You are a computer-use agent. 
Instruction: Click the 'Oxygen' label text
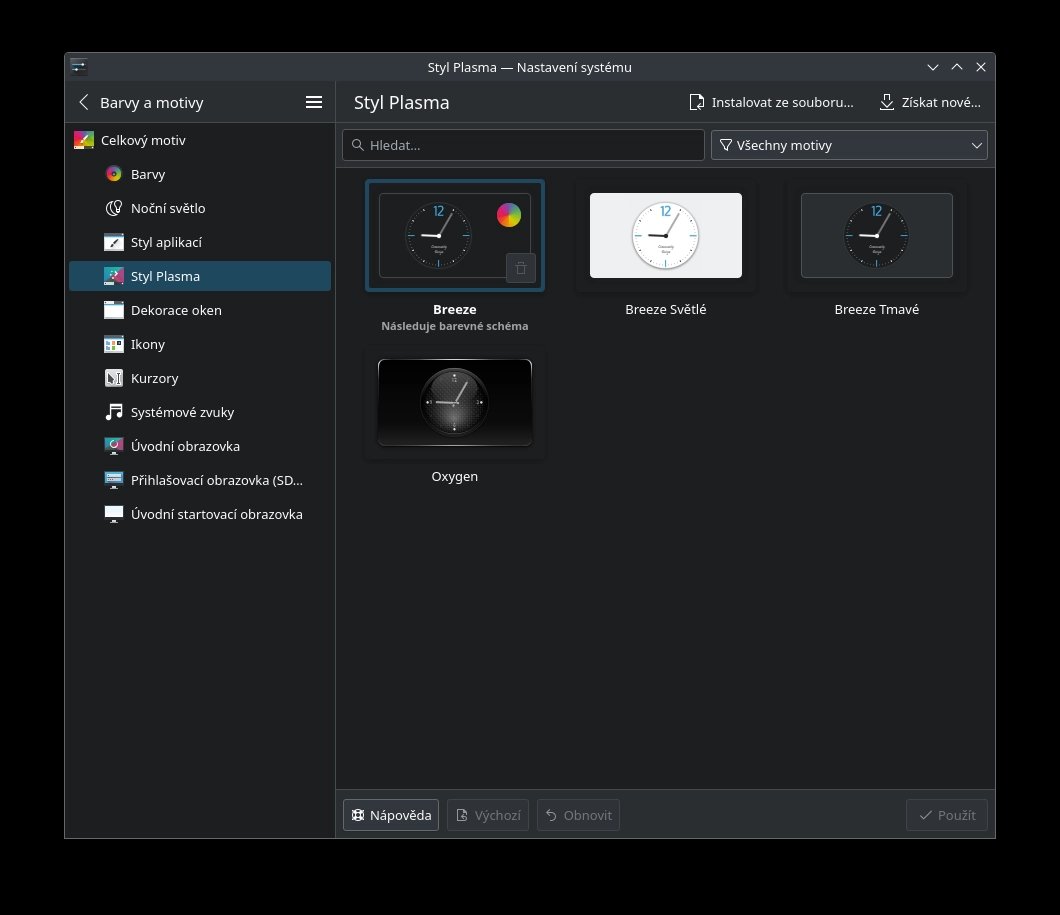point(455,476)
